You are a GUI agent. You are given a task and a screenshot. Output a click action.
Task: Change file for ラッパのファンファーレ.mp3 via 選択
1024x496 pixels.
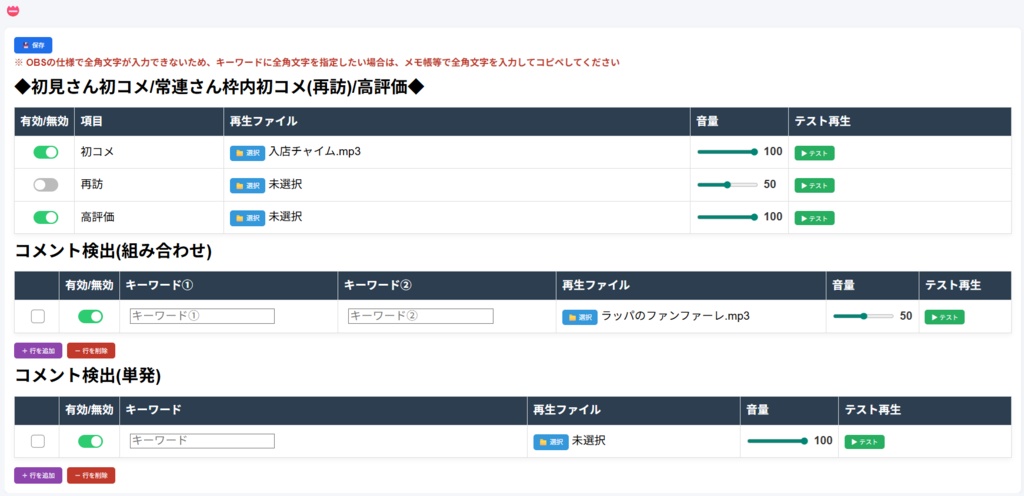[x=580, y=317]
